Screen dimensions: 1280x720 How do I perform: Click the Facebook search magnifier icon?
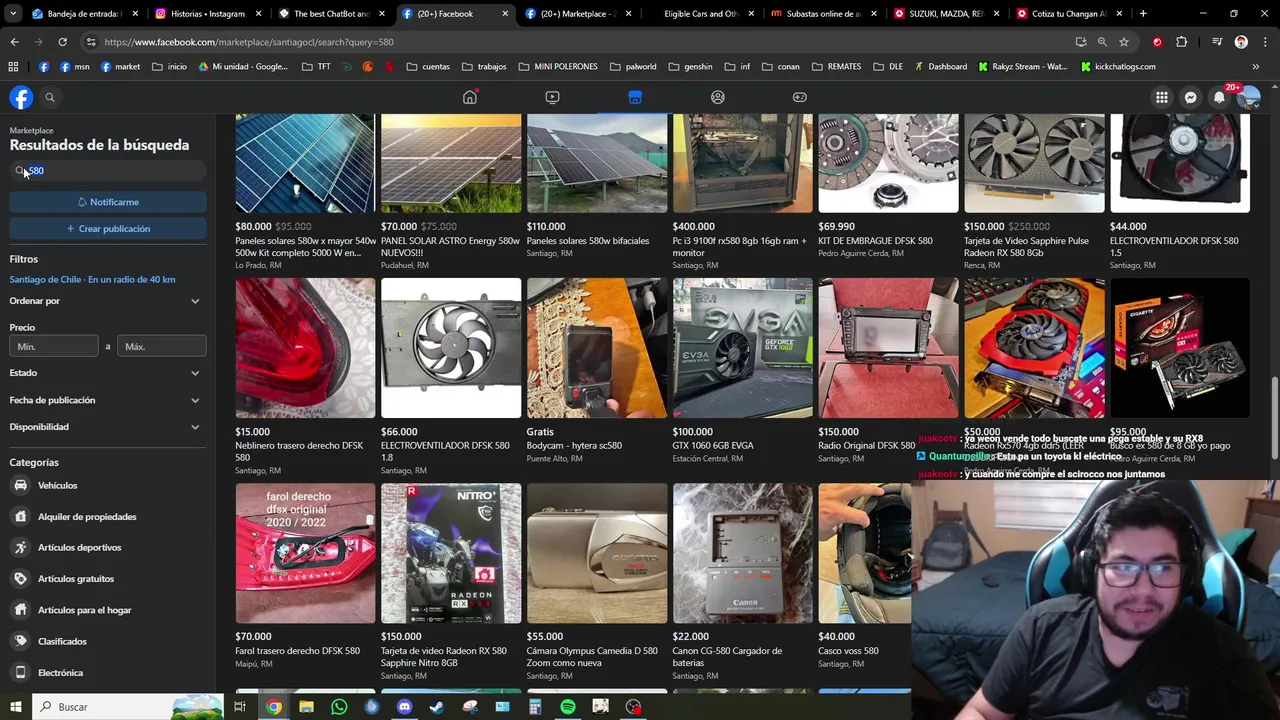pyautogui.click(x=50, y=97)
